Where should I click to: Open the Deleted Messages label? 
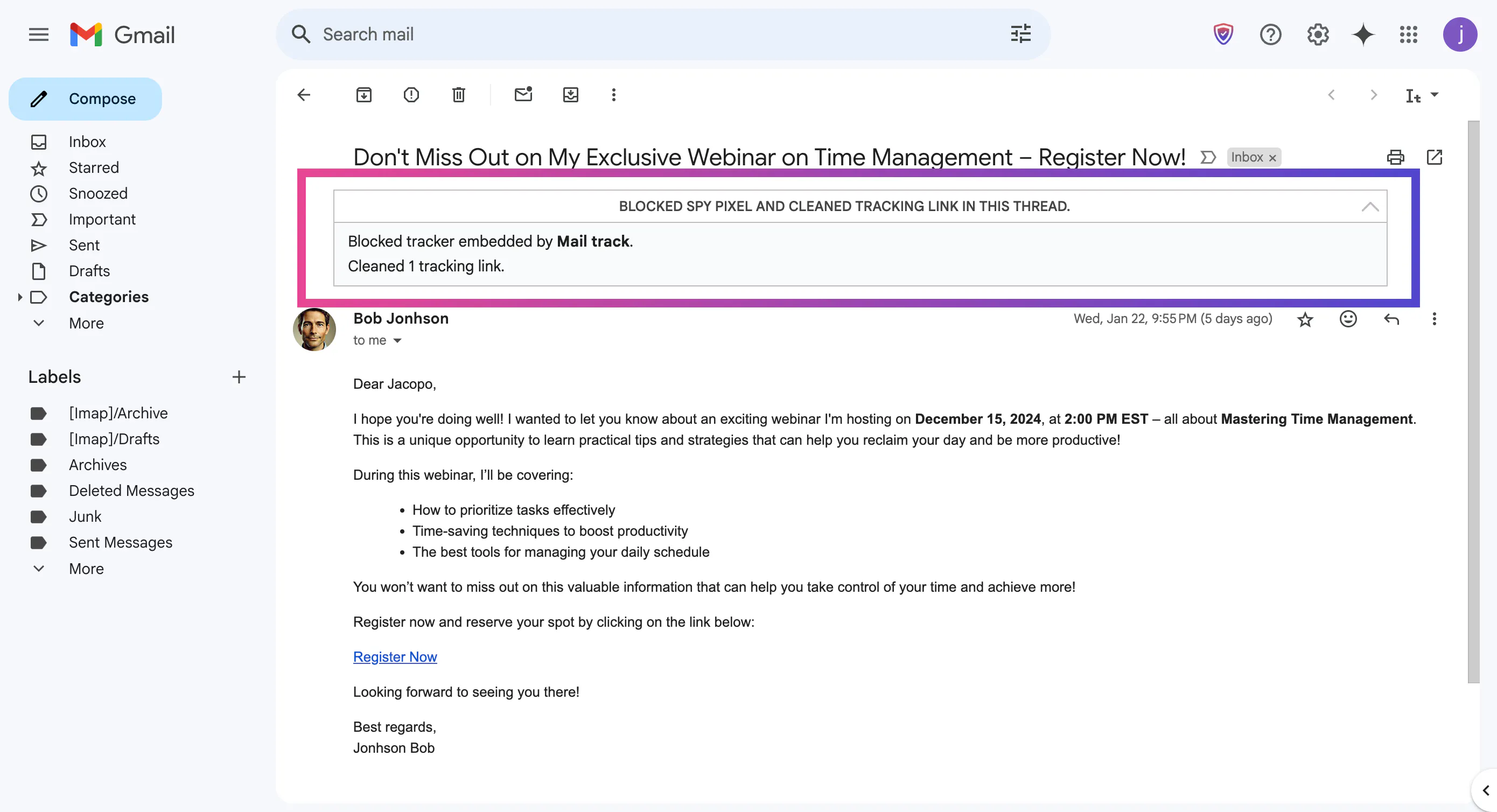131,491
